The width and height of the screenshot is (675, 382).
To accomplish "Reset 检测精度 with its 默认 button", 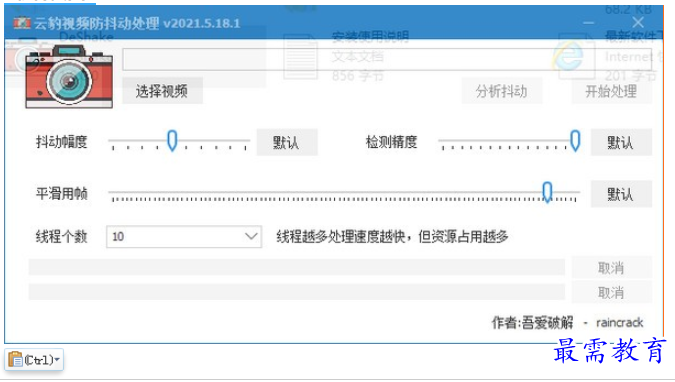I will pyautogui.click(x=621, y=142).
